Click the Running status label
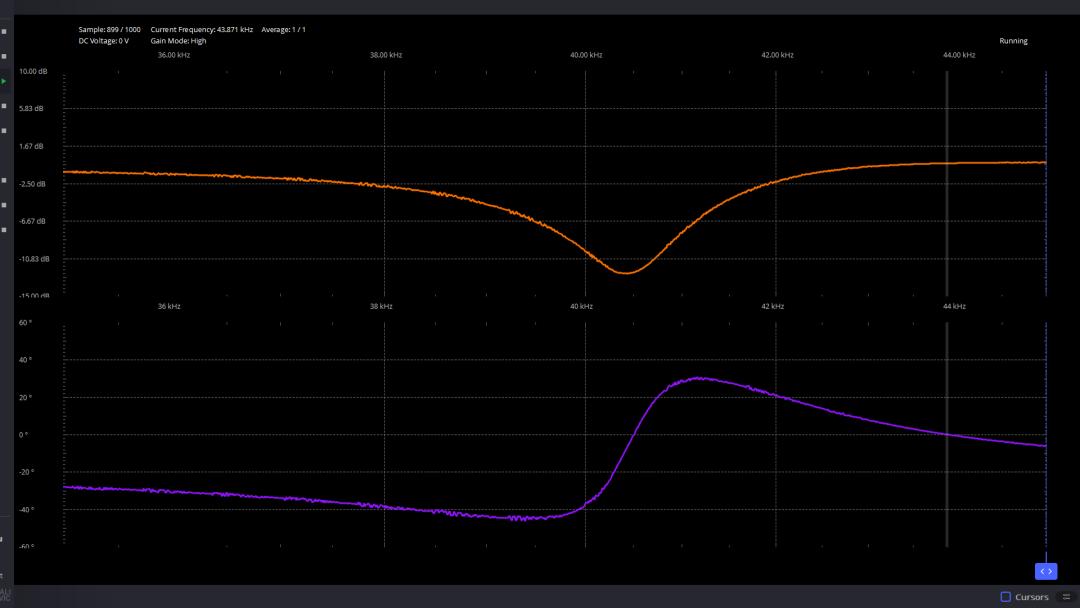The height and width of the screenshot is (608, 1080). point(1013,41)
